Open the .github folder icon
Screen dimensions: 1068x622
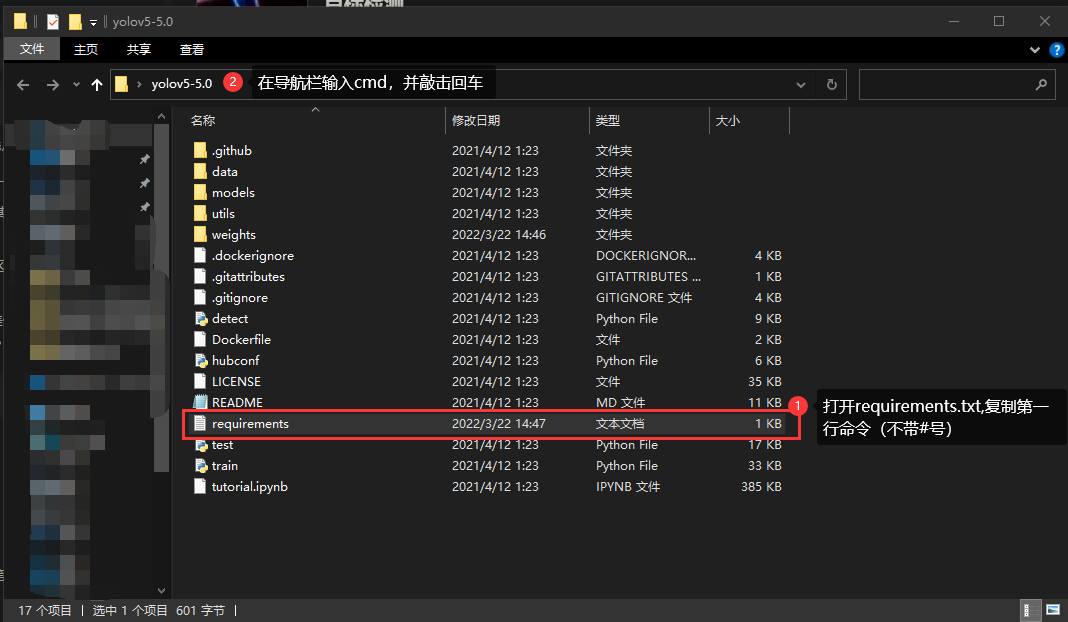tap(200, 151)
